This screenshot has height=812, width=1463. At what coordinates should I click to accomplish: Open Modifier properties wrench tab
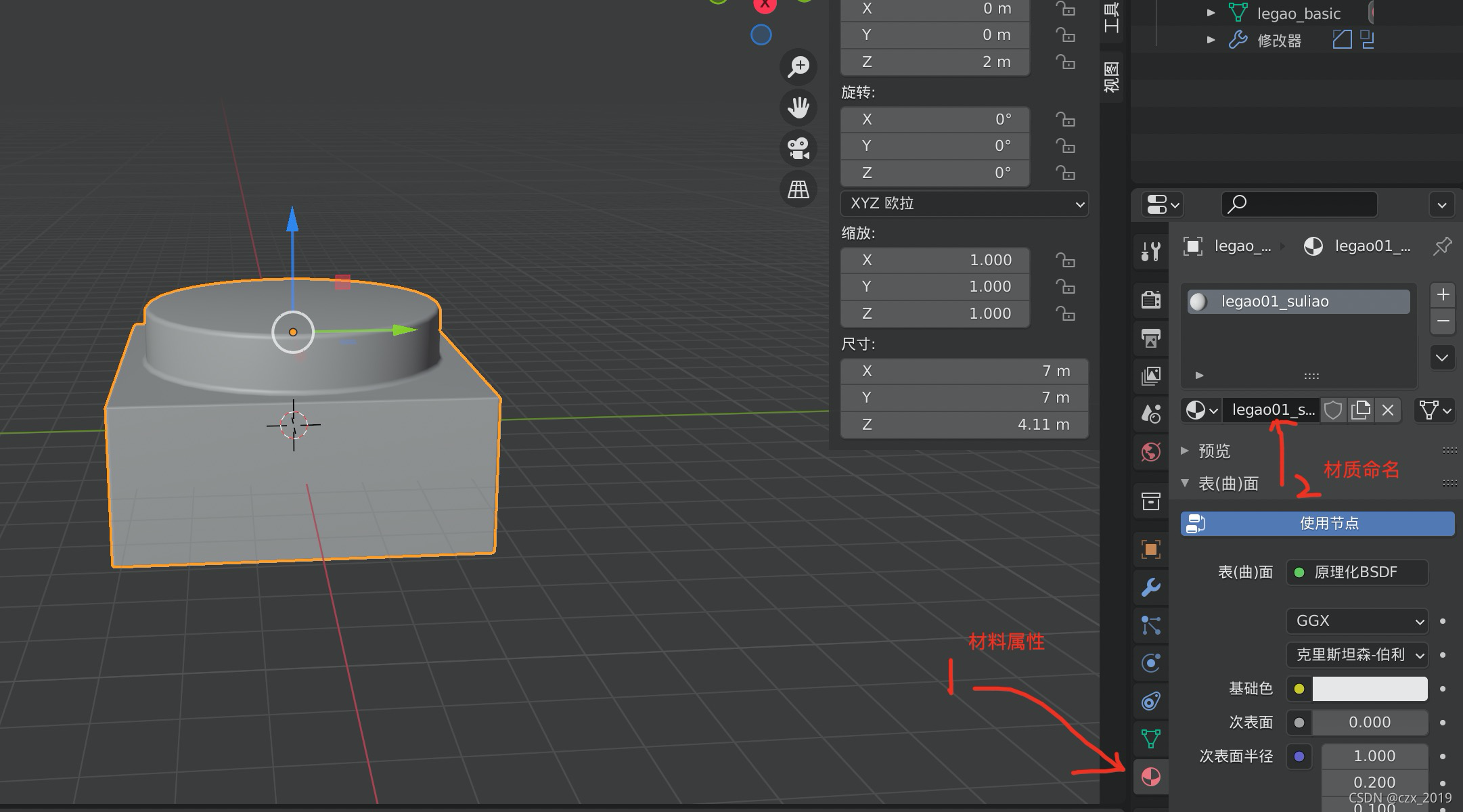[x=1150, y=587]
